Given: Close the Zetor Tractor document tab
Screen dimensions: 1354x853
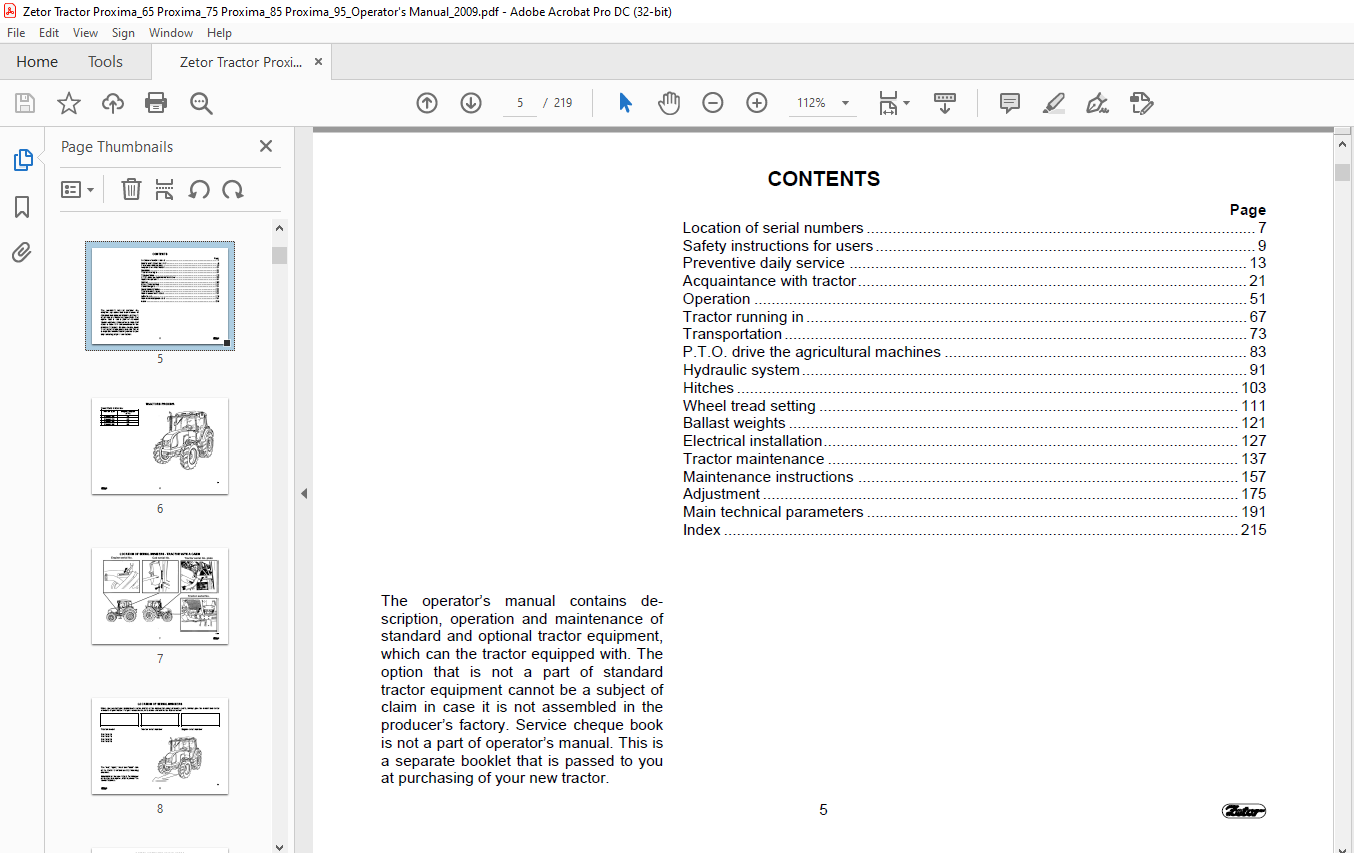Looking at the screenshot, I should pyautogui.click(x=318, y=62).
